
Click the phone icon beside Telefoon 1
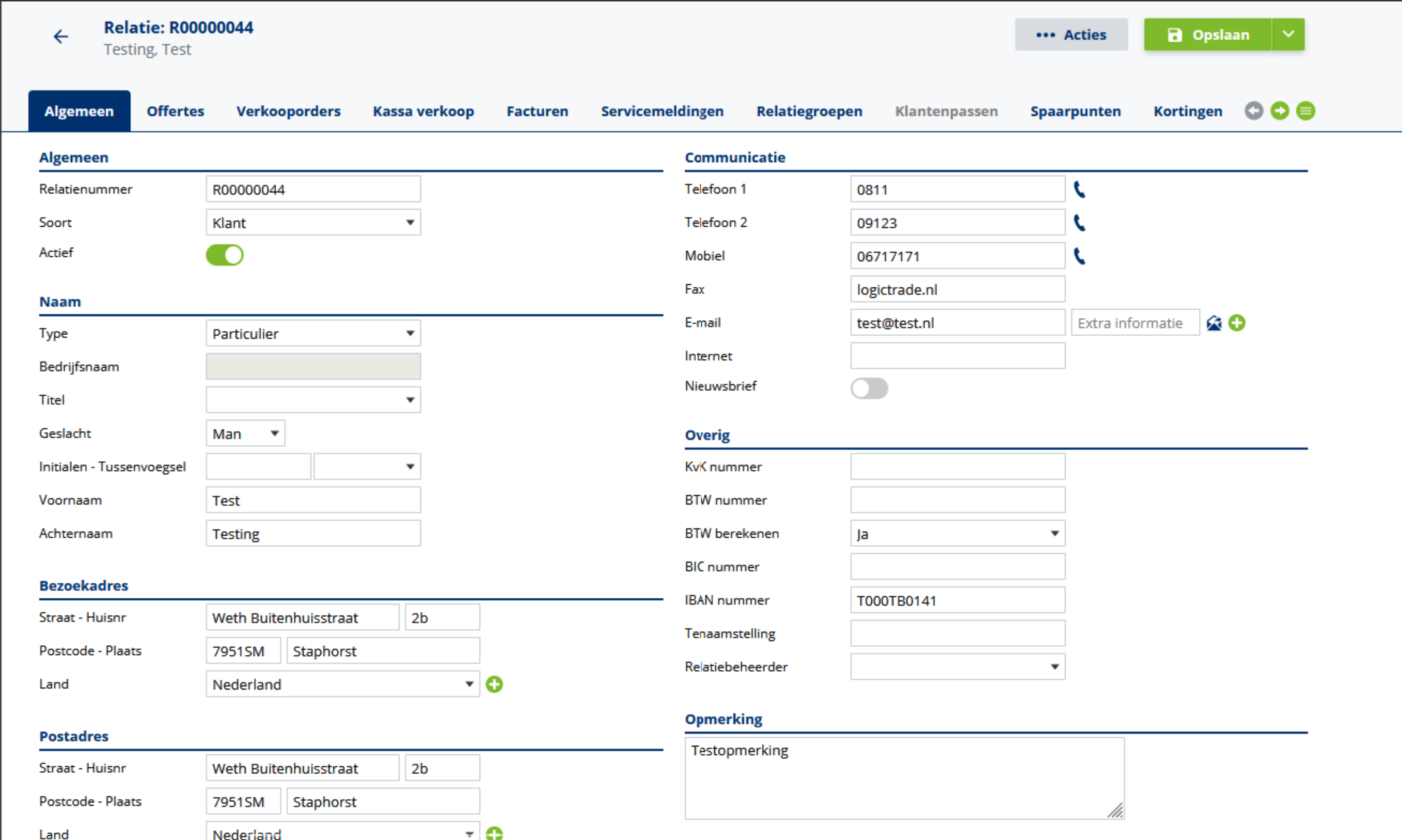[1079, 189]
